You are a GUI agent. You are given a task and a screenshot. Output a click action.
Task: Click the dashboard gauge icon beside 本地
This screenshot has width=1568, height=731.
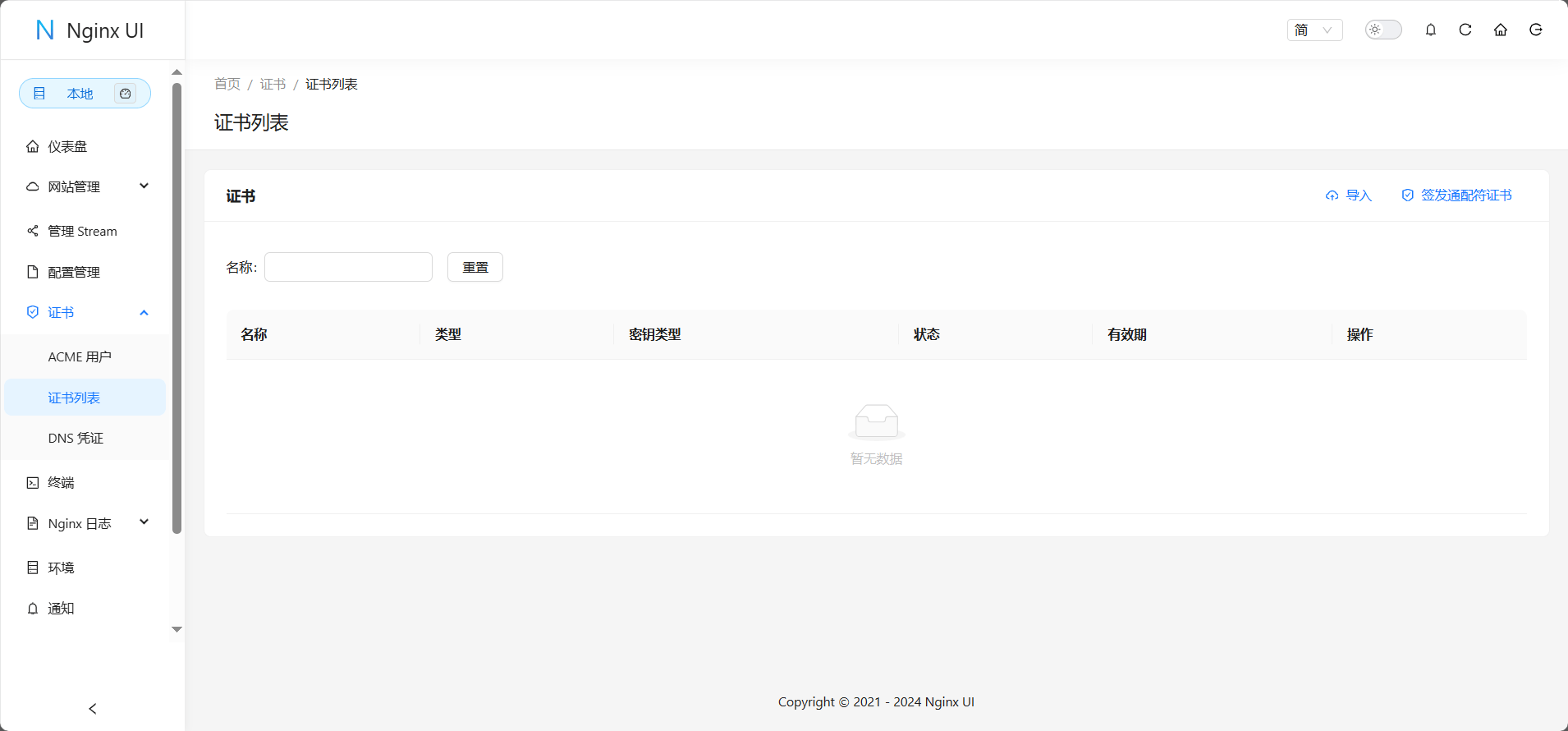point(125,94)
